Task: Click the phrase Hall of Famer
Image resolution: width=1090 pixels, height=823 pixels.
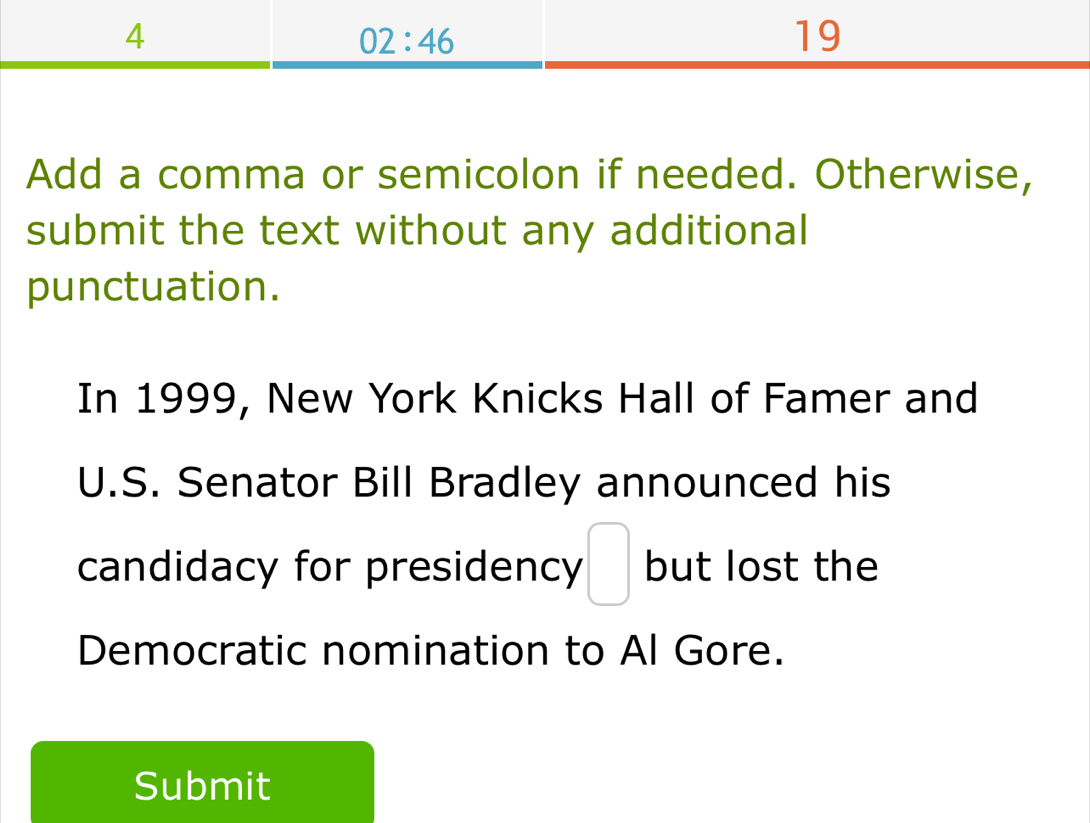Action: pyautogui.click(x=756, y=399)
